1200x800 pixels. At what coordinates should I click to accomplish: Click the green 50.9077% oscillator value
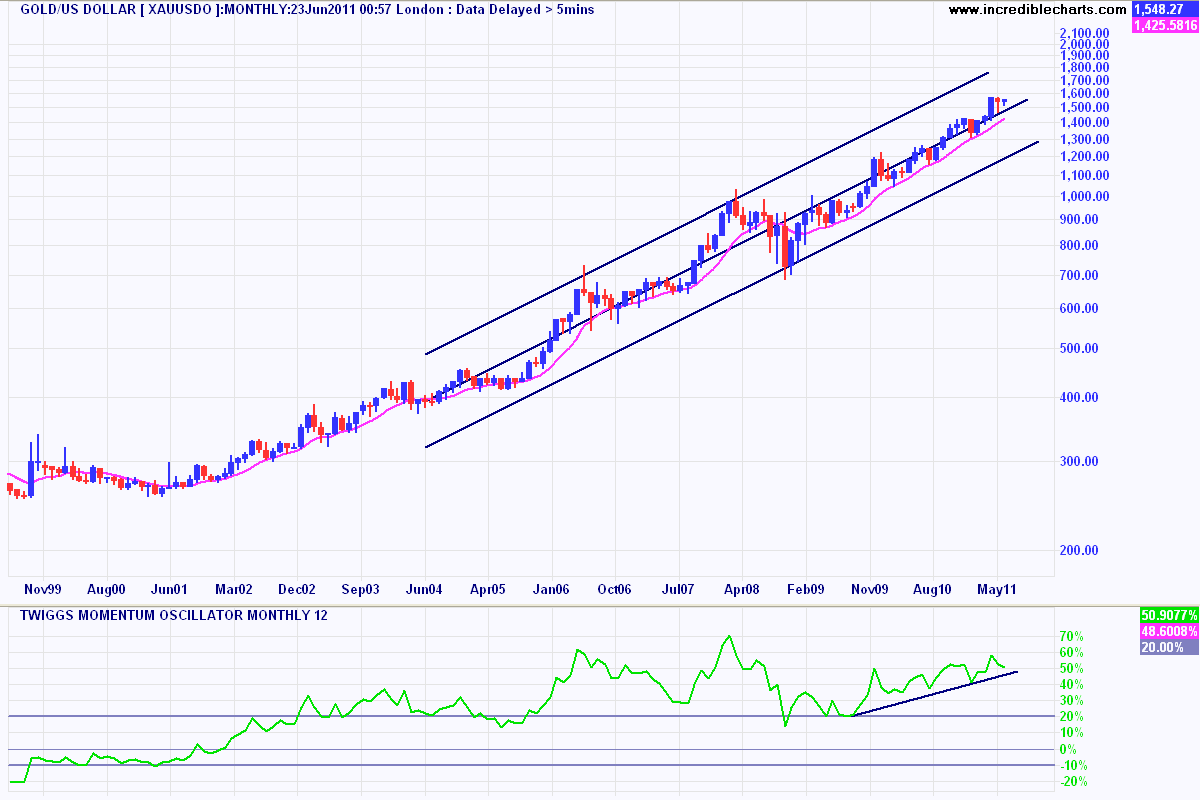(x=1168, y=617)
